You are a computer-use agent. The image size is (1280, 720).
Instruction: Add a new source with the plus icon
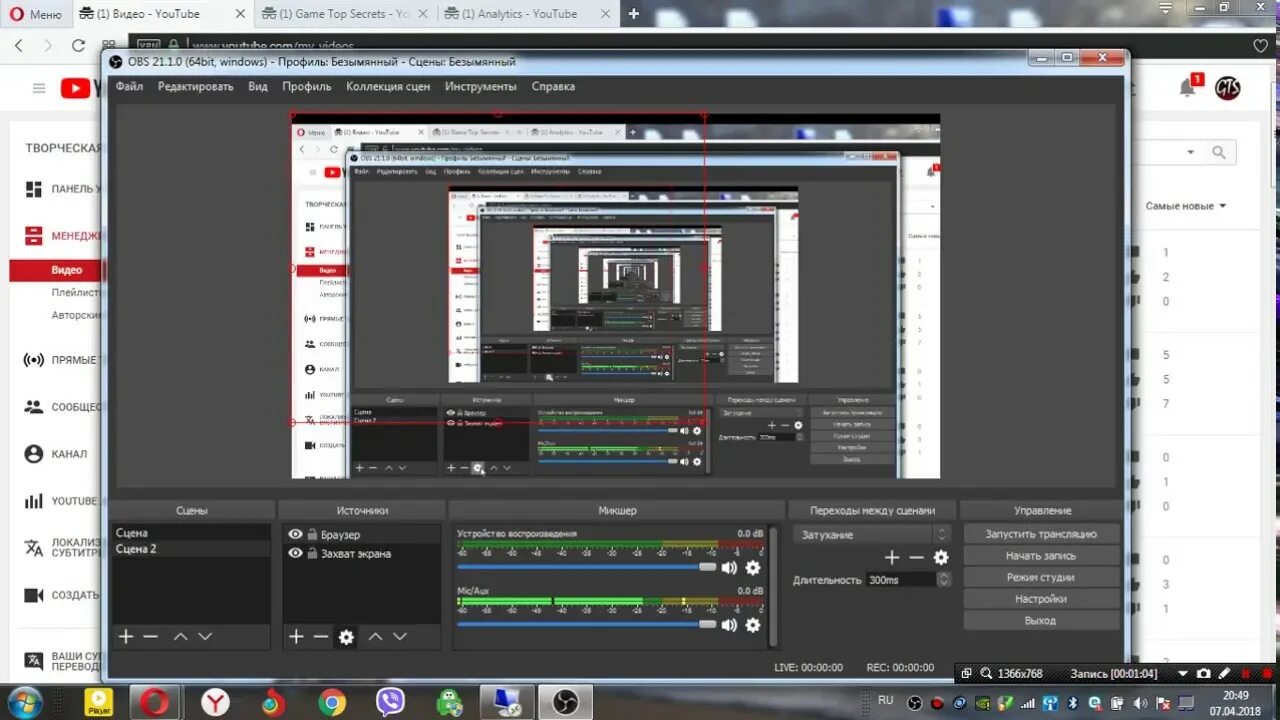pos(296,637)
